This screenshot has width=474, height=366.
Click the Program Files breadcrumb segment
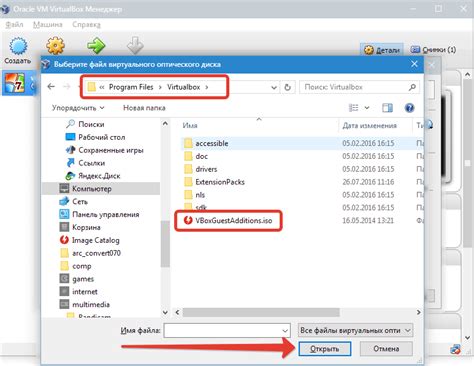click(131, 87)
